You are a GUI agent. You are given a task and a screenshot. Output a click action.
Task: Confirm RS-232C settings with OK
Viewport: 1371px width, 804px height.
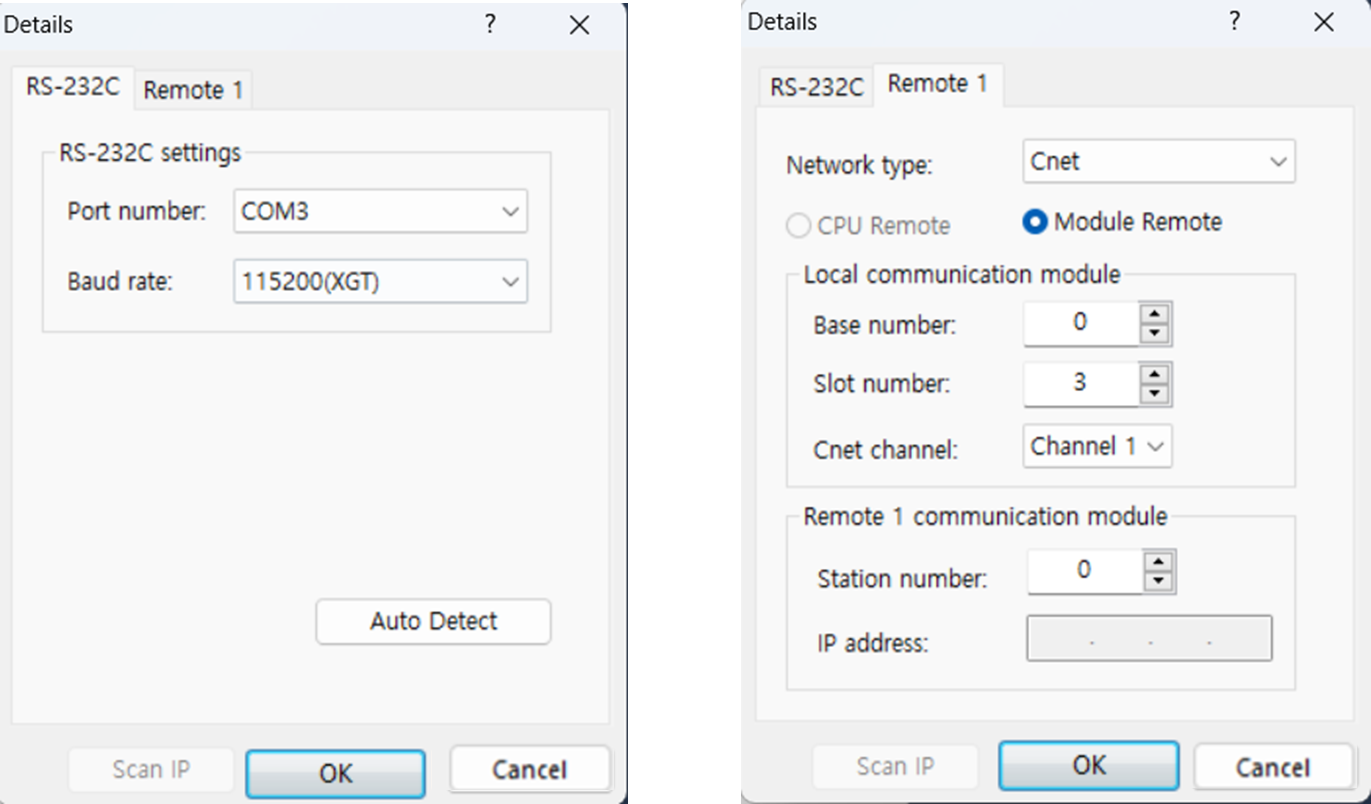tap(335, 770)
